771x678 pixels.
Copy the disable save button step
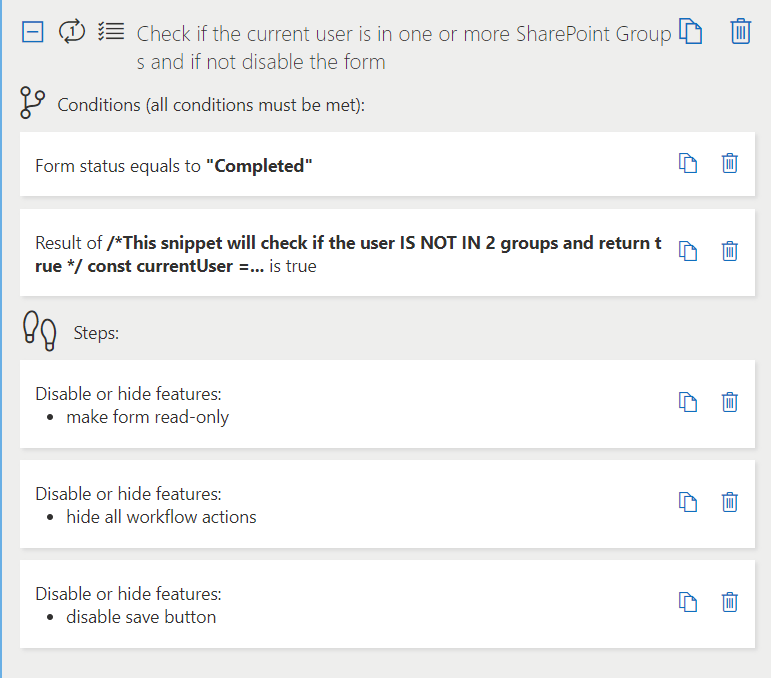pyautogui.click(x=688, y=602)
